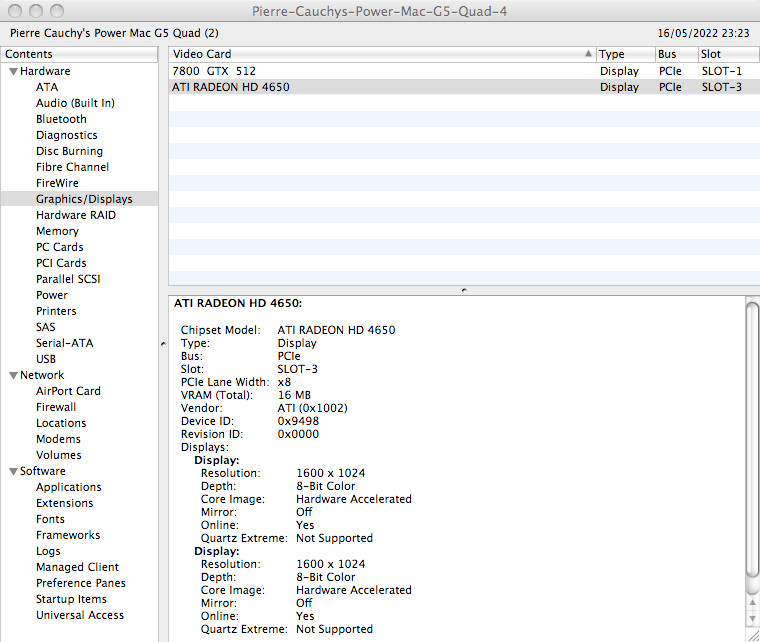Click the Hardware category label
Screen dimensions: 760x642
pyautogui.click(x=45, y=71)
